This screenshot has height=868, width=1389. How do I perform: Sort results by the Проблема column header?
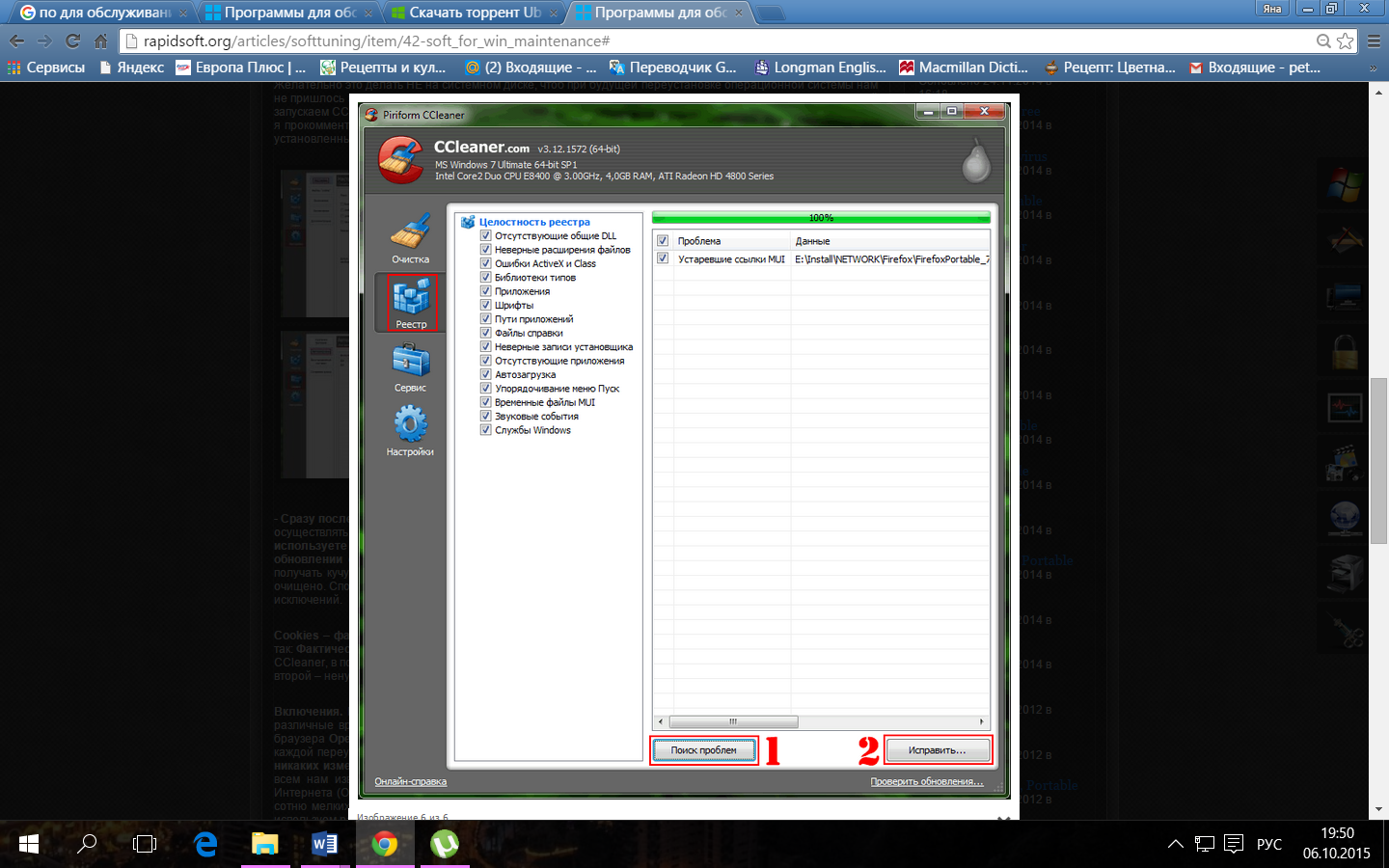(x=730, y=240)
